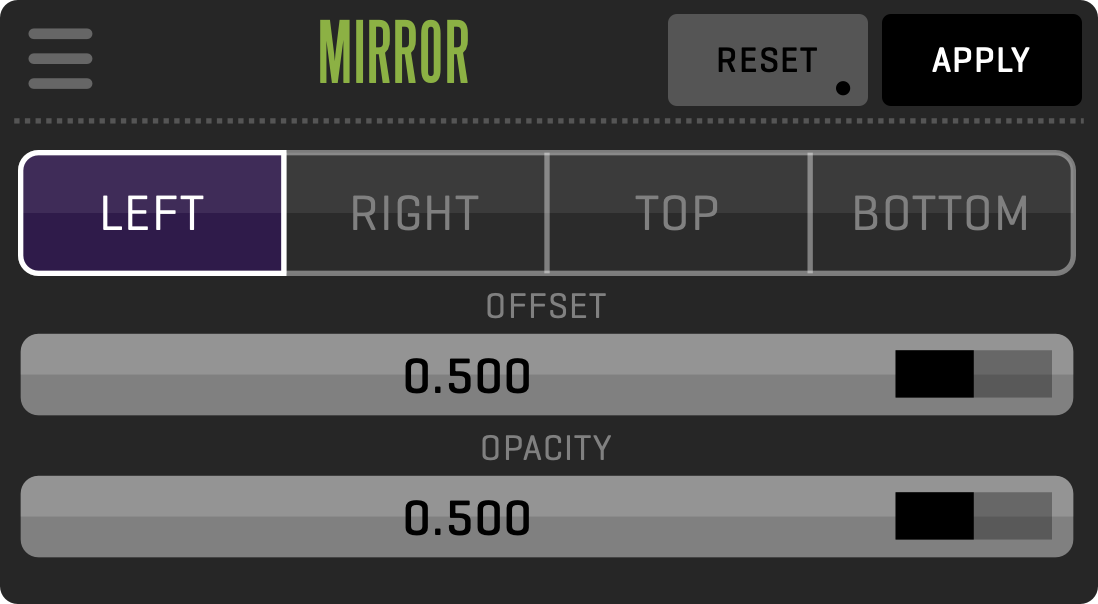
Task: Click the Opacity label
Action: (546, 448)
